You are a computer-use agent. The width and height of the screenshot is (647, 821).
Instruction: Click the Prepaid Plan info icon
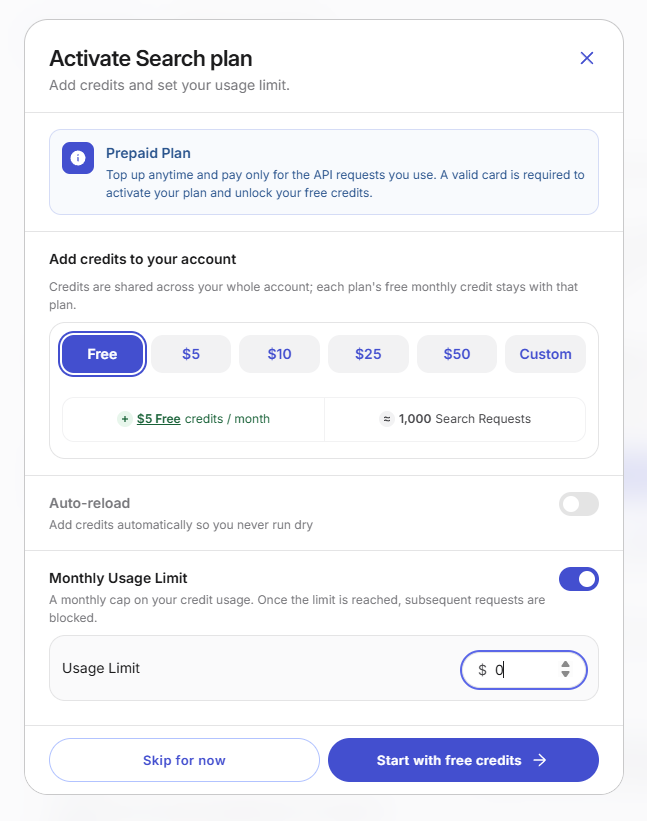click(78, 158)
